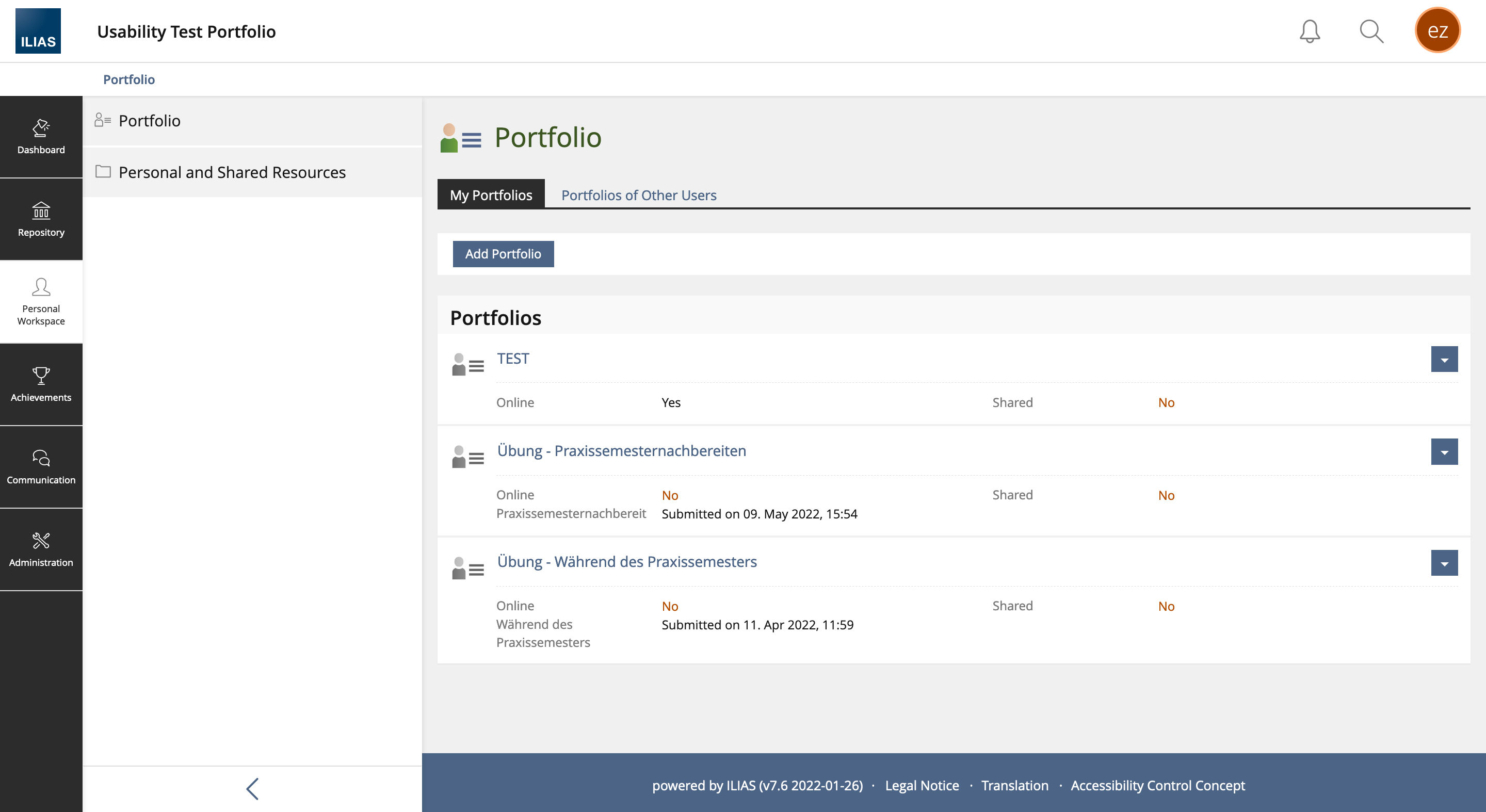Screen dimensions: 1486x812
Task: Open search with the magnifier icon
Action: click(x=1371, y=31)
